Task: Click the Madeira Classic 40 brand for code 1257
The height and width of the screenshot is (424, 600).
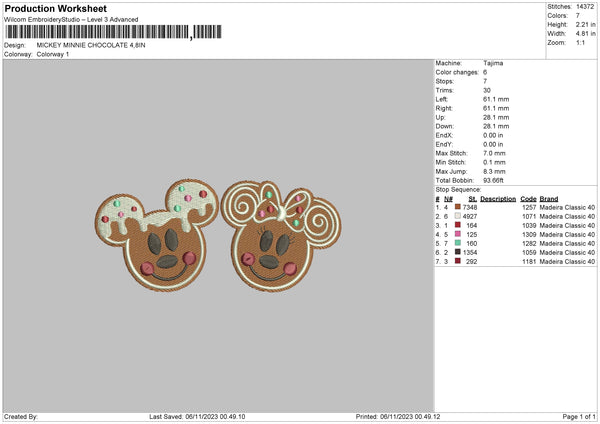Action: (567, 207)
